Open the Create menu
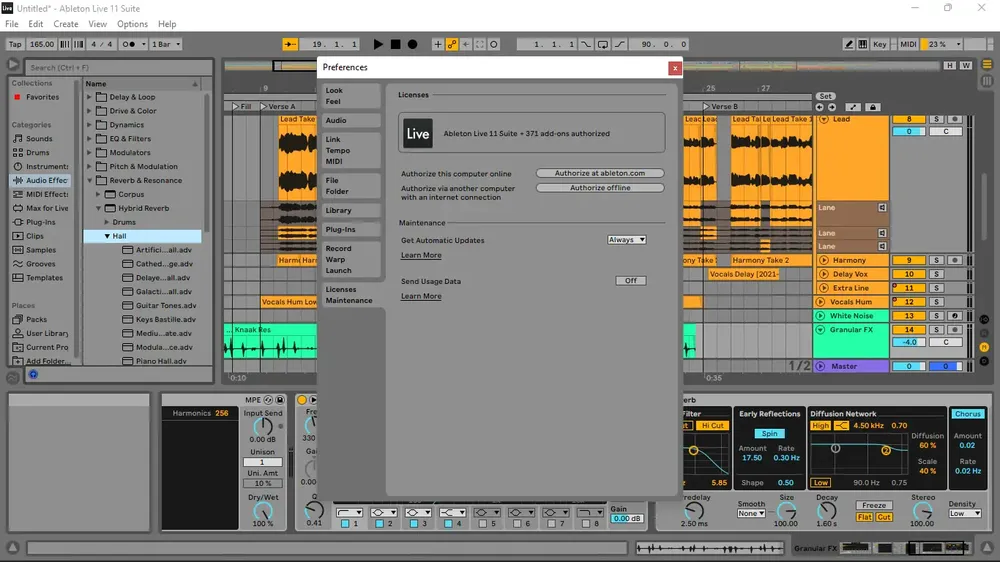 [x=66, y=24]
